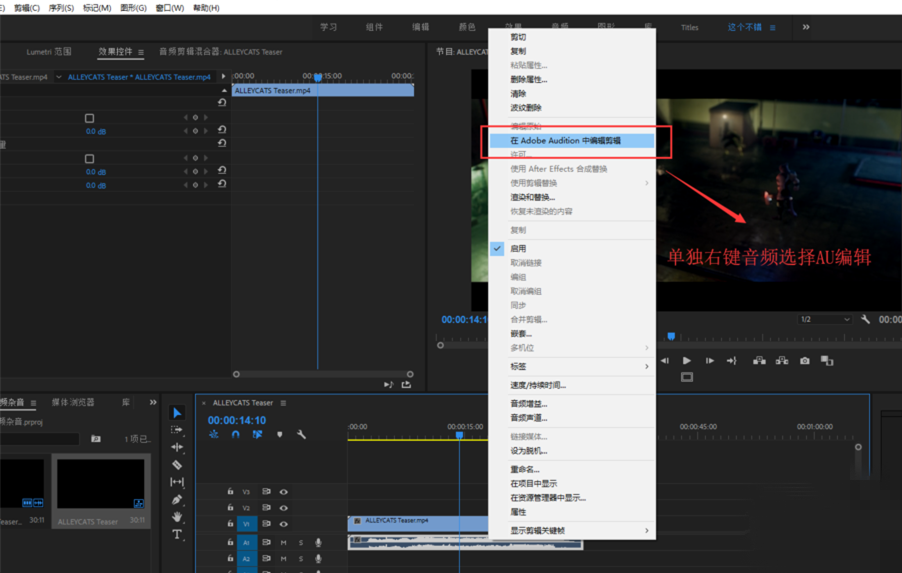
Task: Activate the Type (T) tool
Action: [177, 535]
